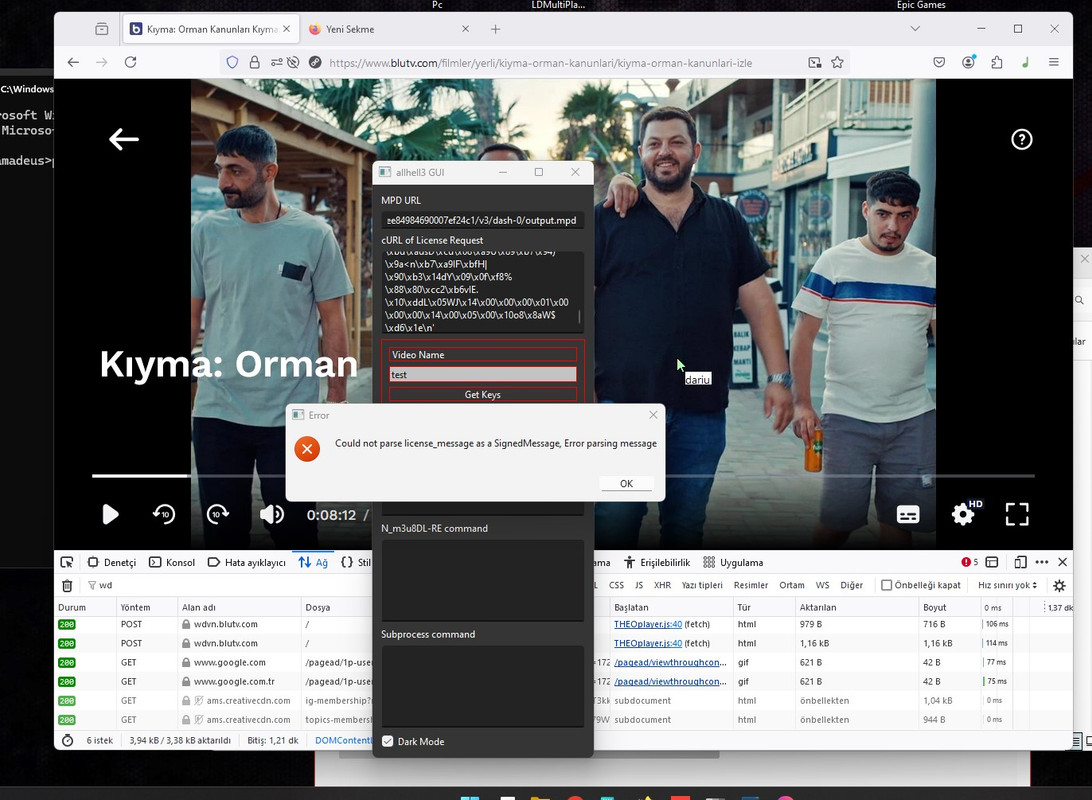Bookmark this page with the star

coord(837,63)
